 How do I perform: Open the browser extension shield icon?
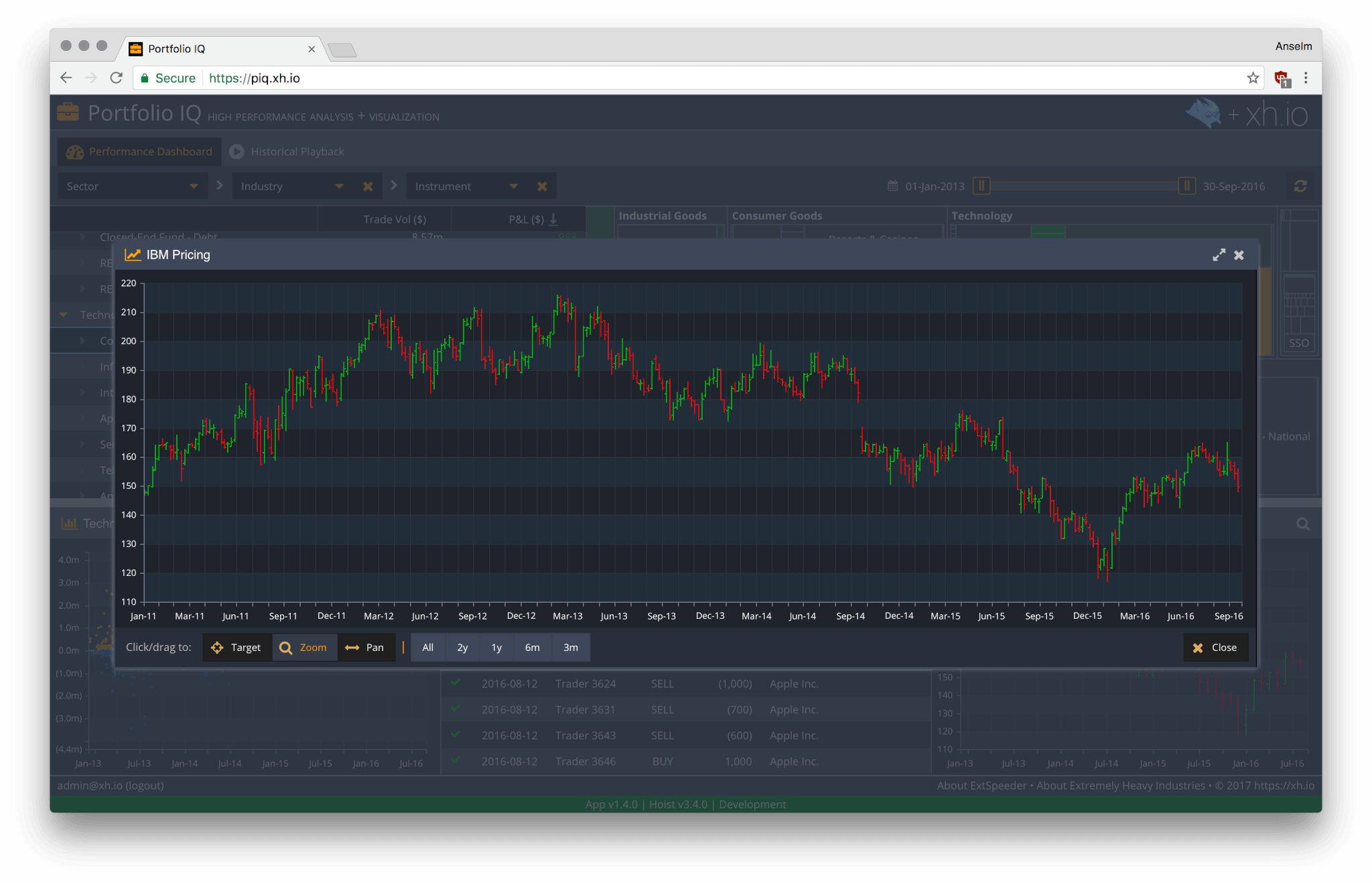tap(1282, 78)
